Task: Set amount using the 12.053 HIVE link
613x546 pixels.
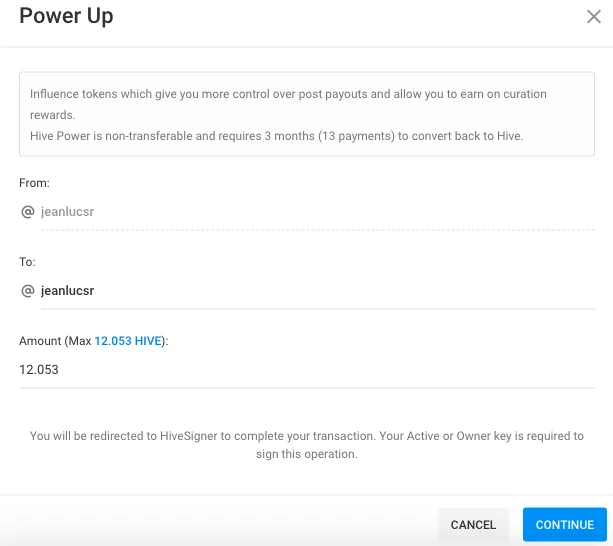Action: pyautogui.click(x=128, y=341)
